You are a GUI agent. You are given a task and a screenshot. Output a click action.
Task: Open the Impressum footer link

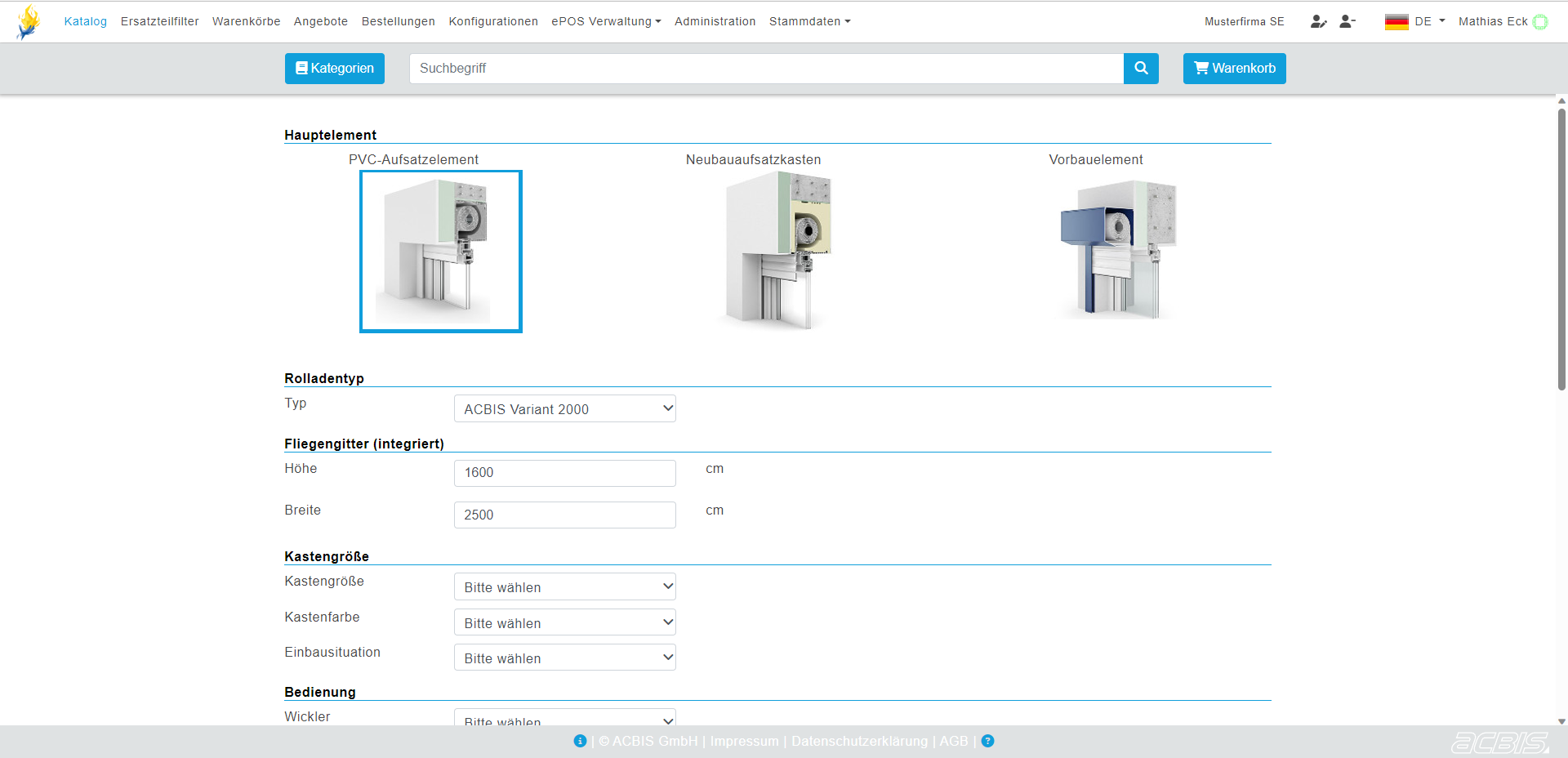pos(744,741)
